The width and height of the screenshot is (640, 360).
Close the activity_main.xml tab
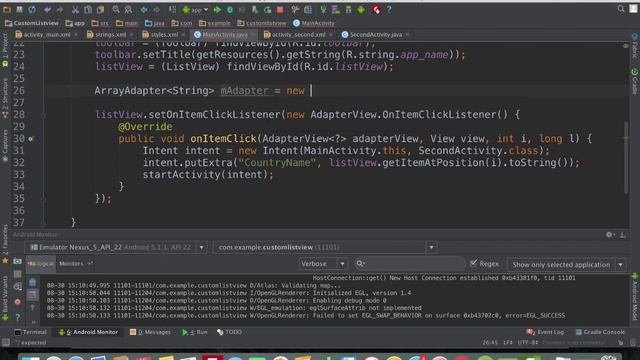pyautogui.click(x=76, y=35)
